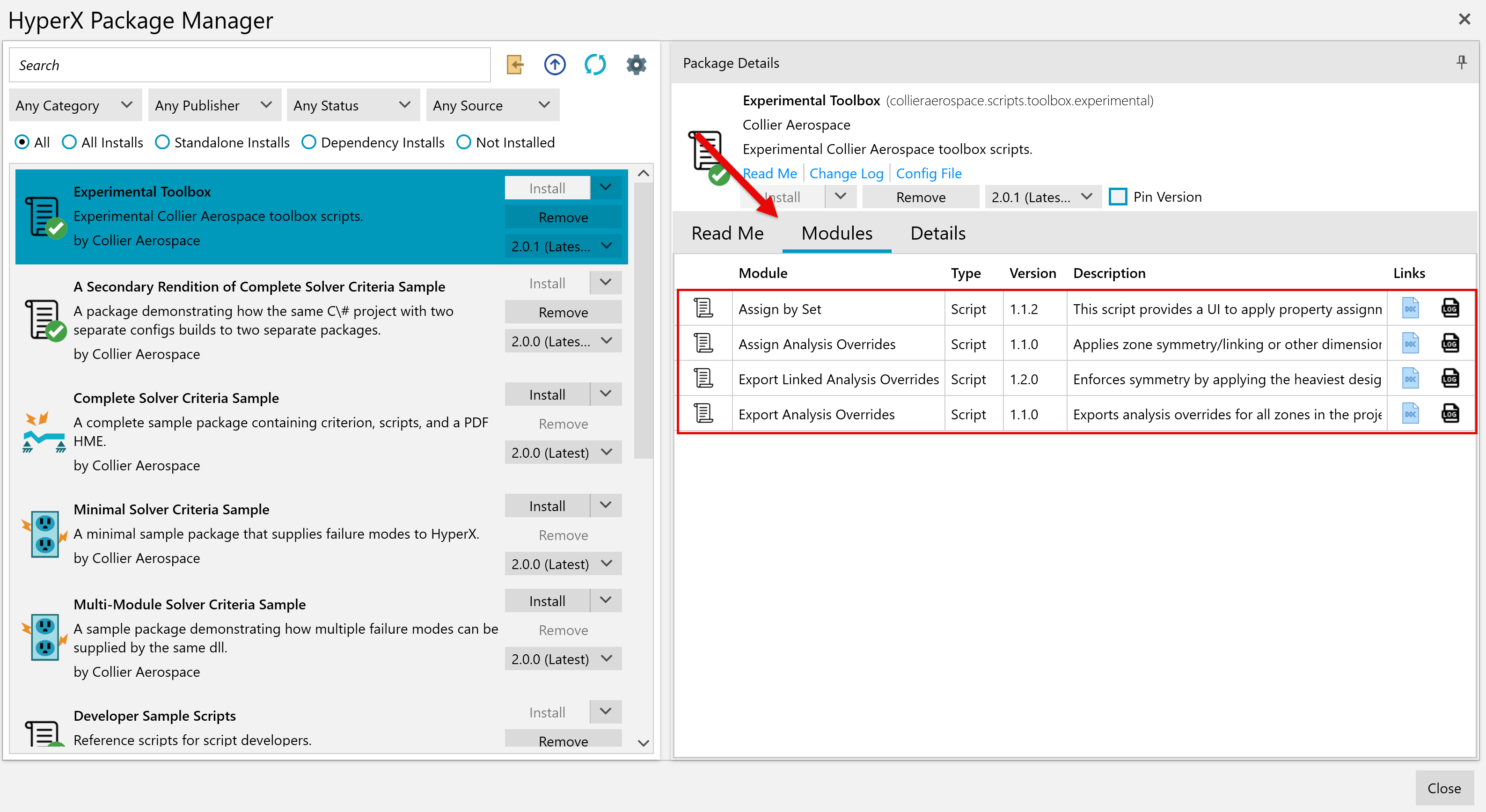The image size is (1486, 812).
Task: Expand Install options arrow in Package Details
Action: click(841, 197)
